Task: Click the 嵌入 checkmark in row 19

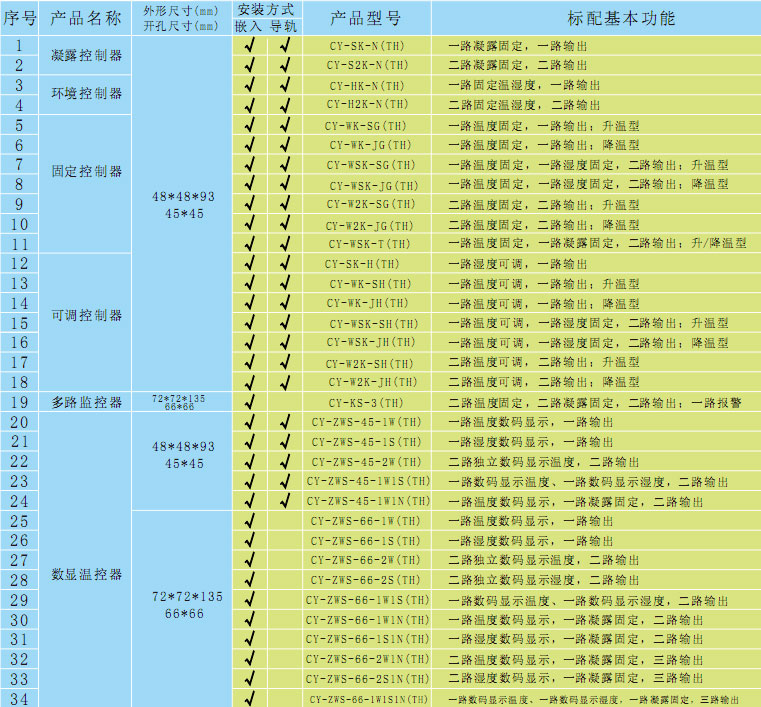Action: pyautogui.click(x=250, y=402)
